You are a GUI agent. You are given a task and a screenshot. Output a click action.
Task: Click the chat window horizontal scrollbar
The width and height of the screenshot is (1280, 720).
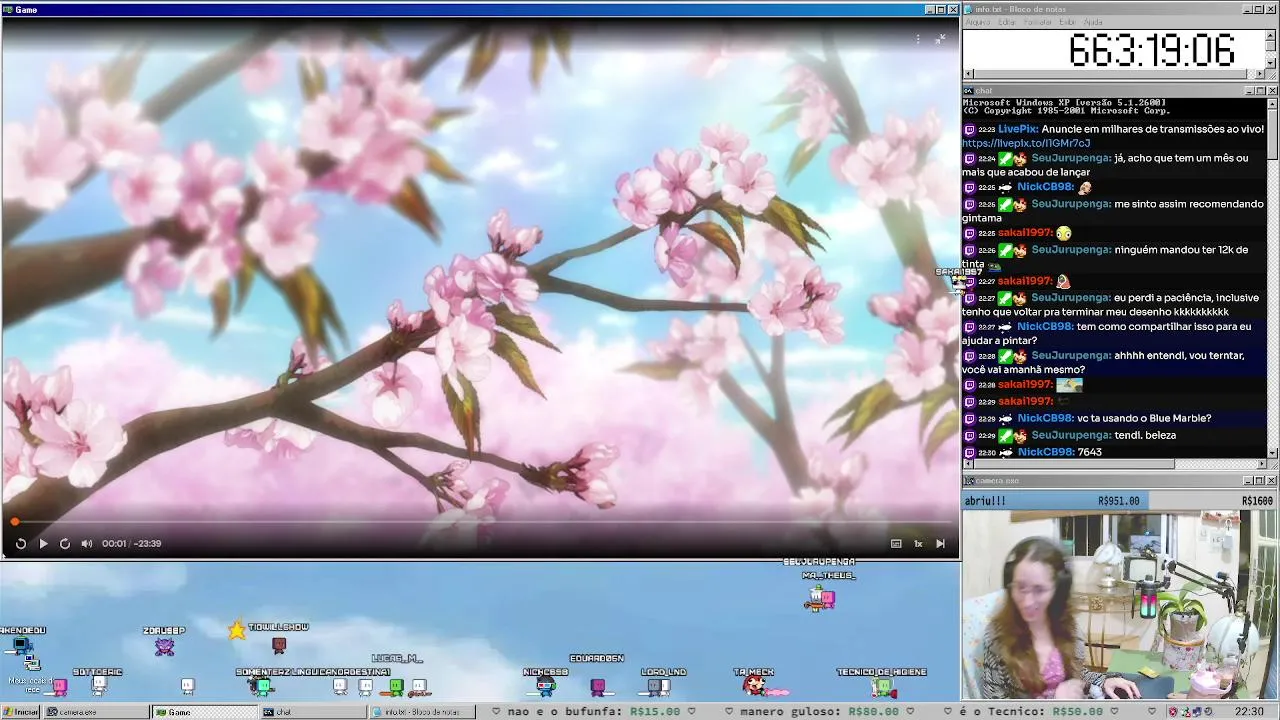point(1114,463)
